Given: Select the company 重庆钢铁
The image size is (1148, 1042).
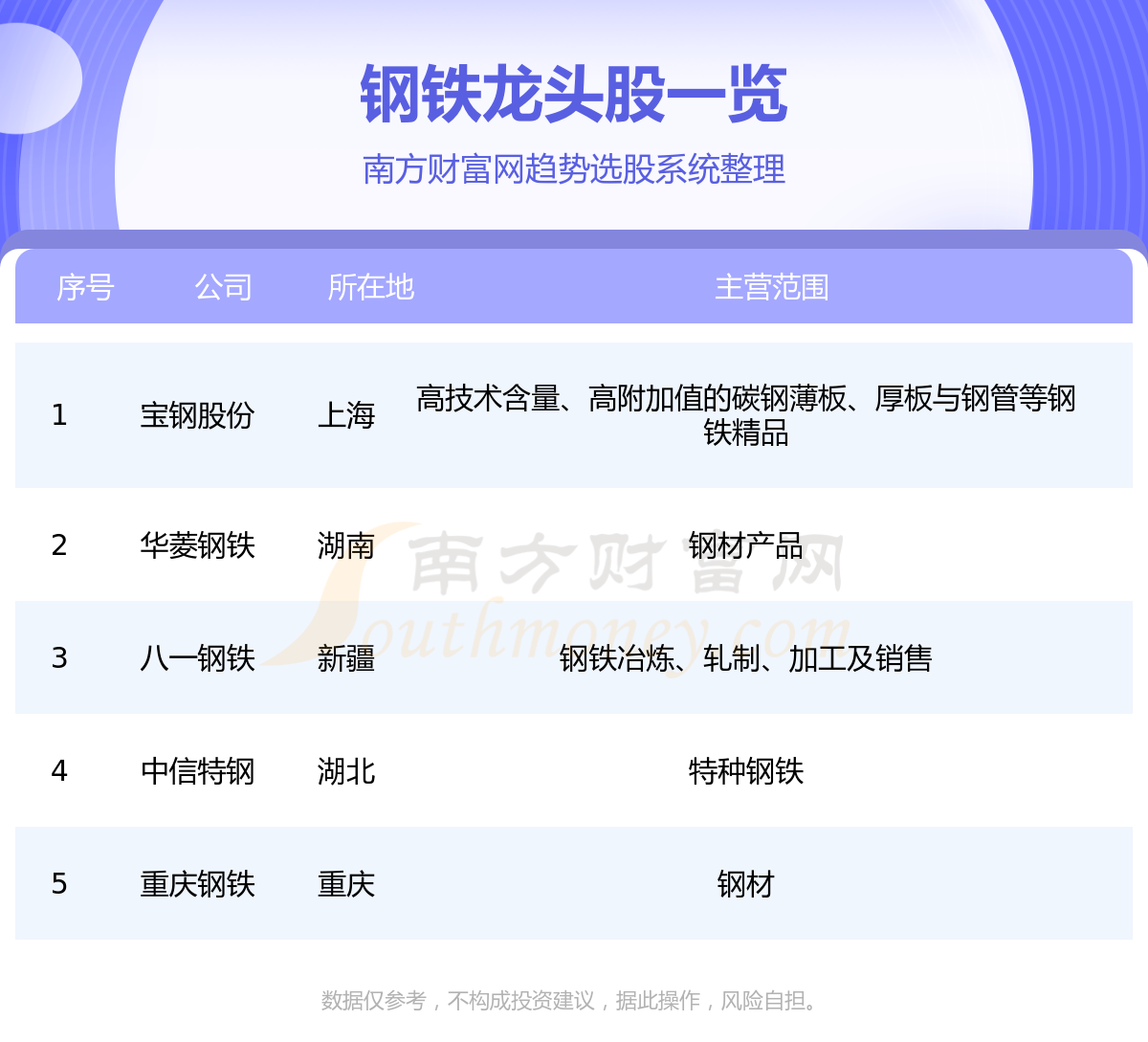Looking at the screenshot, I should point(197,884).
